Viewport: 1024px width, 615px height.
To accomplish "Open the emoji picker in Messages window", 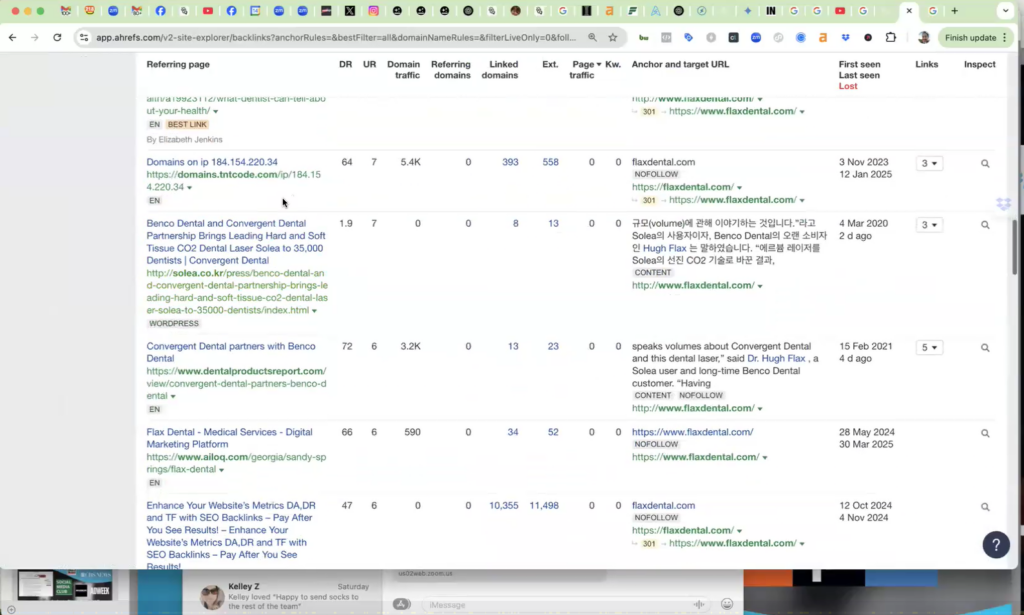I will [727, 605].
